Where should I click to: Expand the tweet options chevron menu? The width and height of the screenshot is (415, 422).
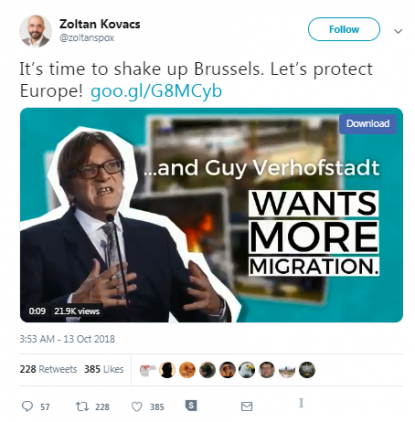[x=398, y=31]
